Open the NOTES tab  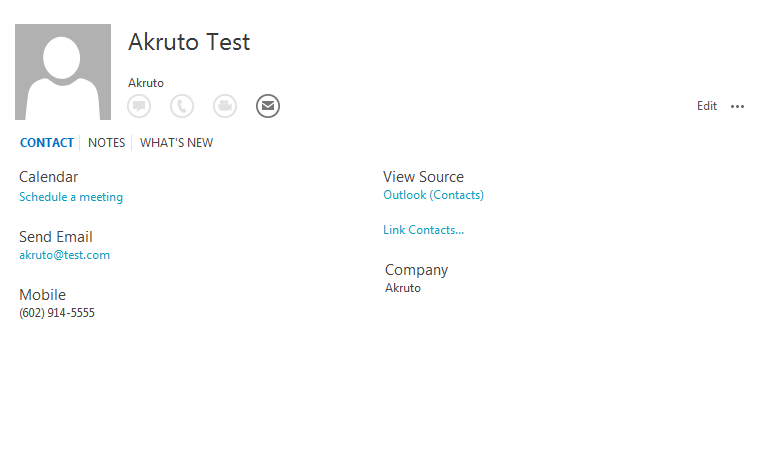point(107,143)
